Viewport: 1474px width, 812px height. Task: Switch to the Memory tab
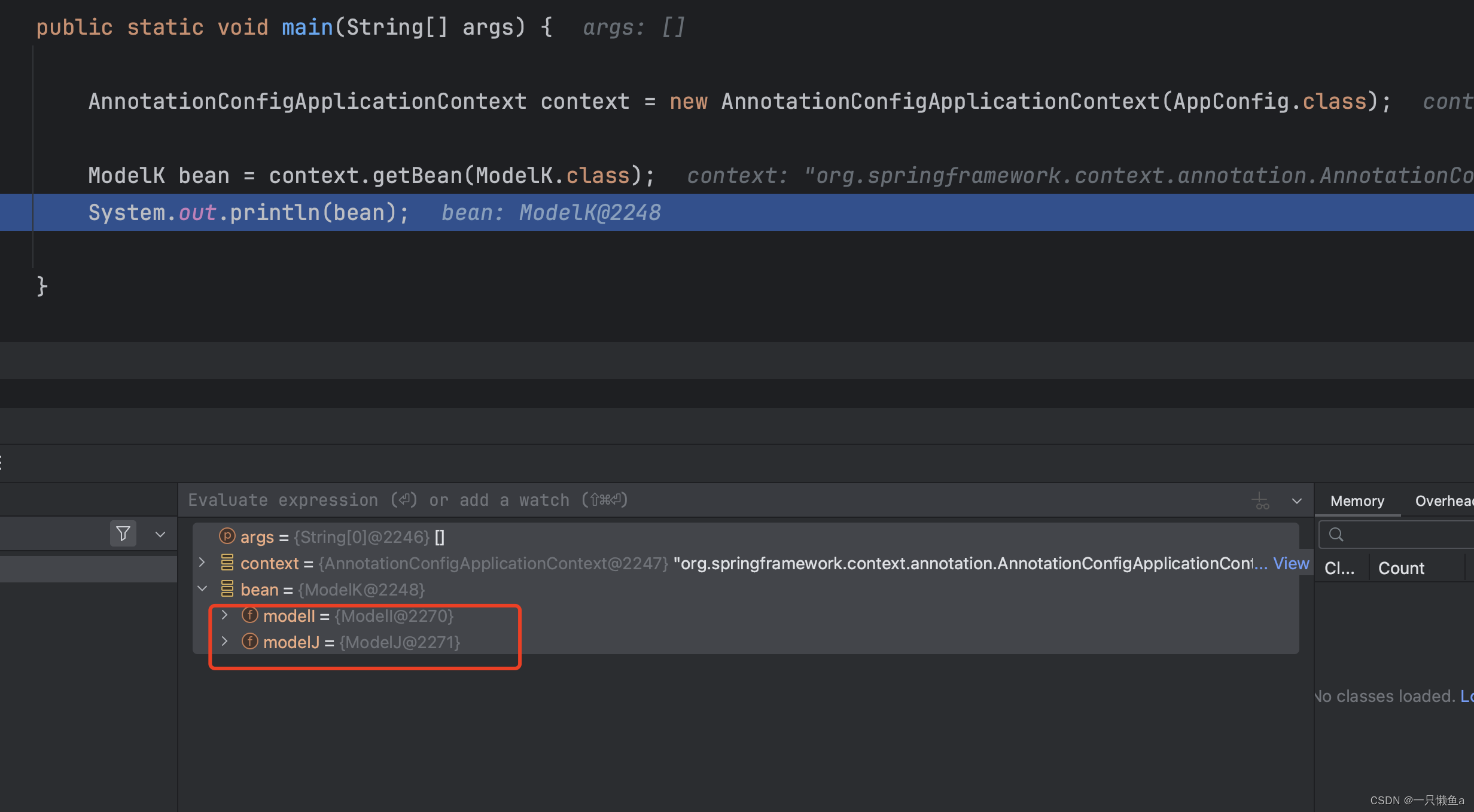coord(1356,500)
